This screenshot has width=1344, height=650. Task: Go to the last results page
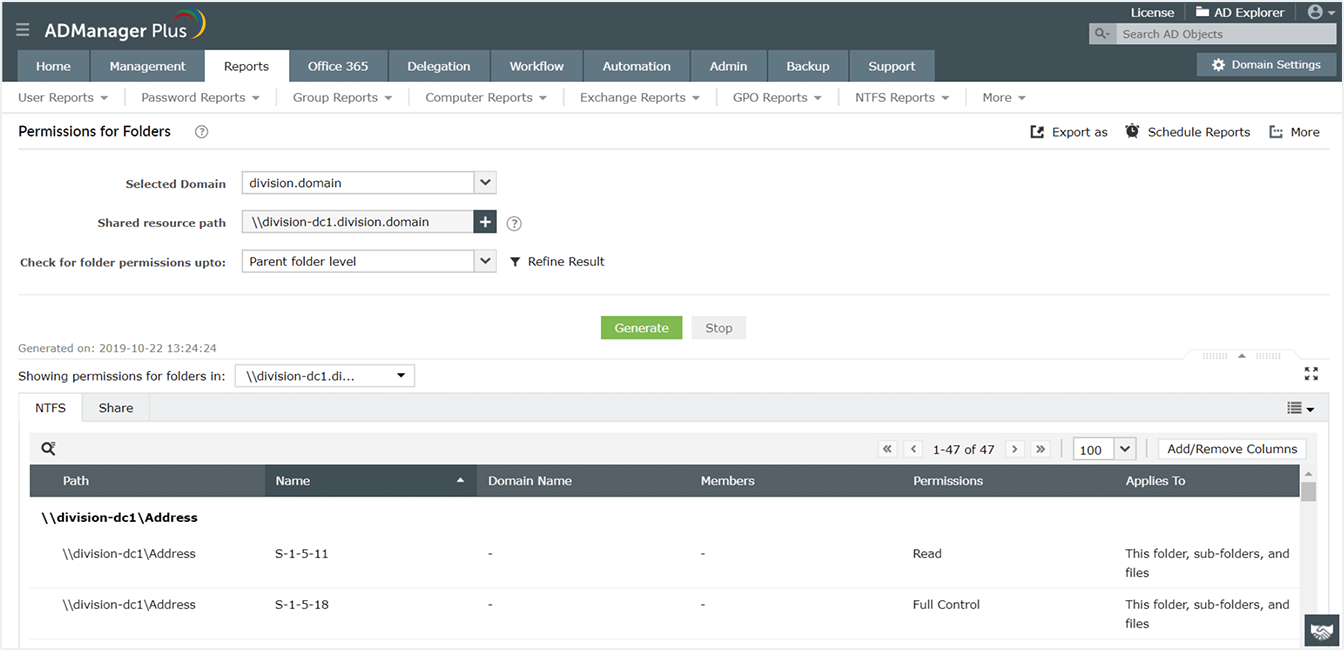click(x=1040, y=449)
